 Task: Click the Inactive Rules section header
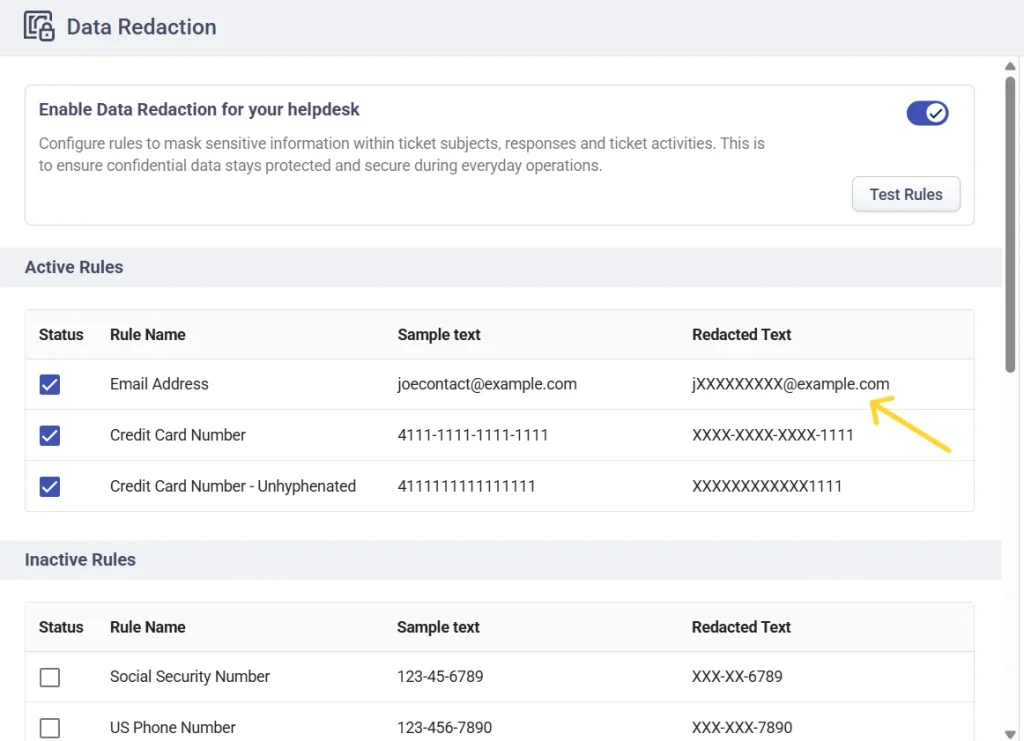[x=80, y=560]
